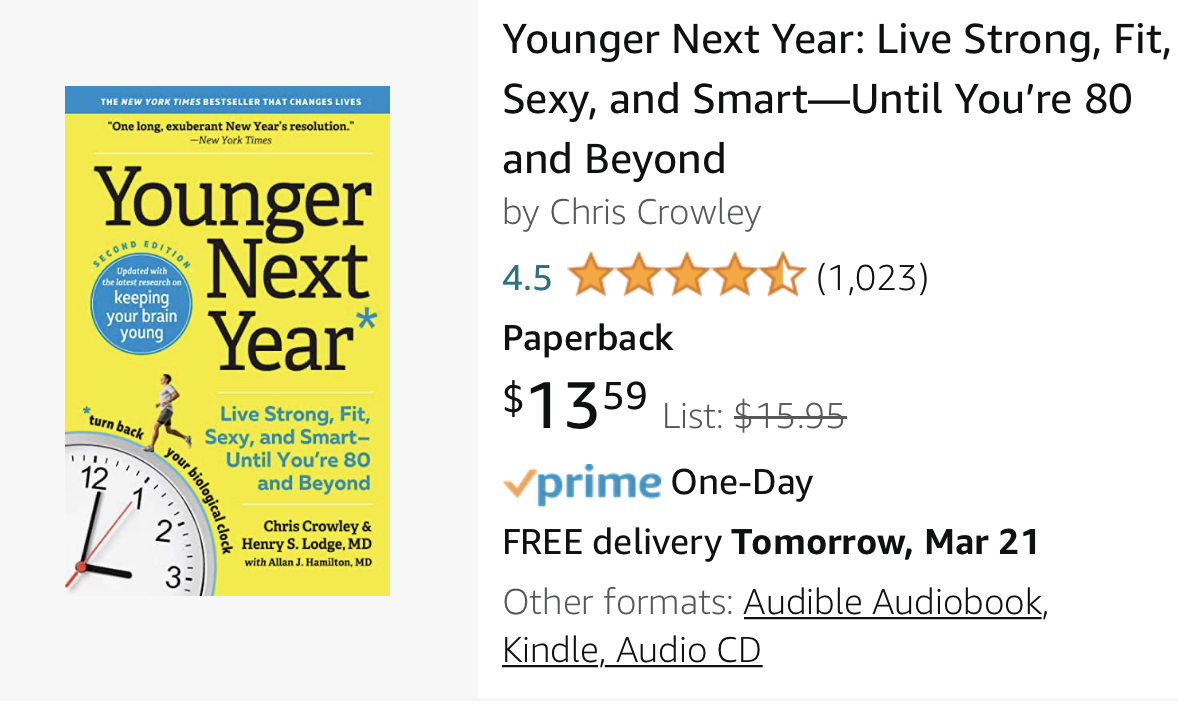Open the Kindle format link
The image size is (1178, 718).
point(550,650)
